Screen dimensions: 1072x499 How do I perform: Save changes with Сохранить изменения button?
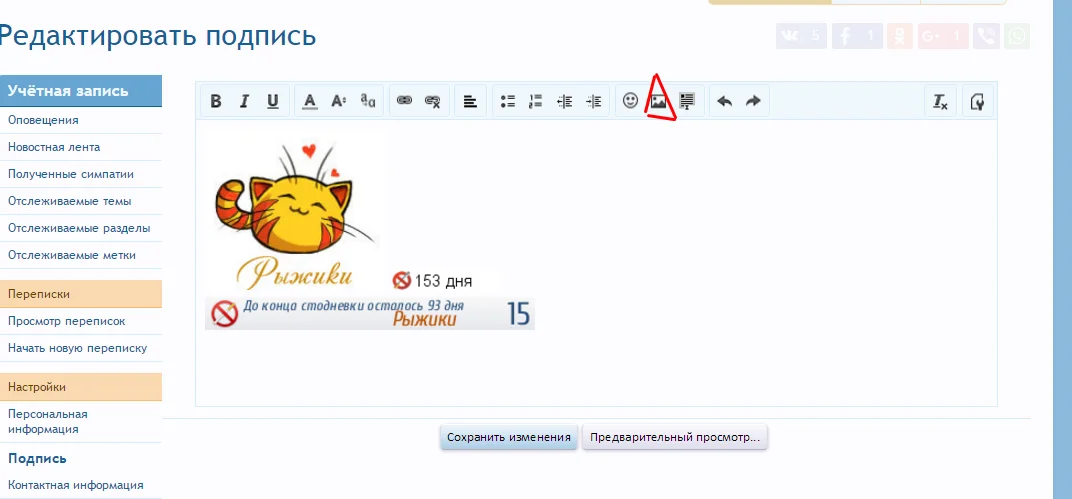click(509, 437)
